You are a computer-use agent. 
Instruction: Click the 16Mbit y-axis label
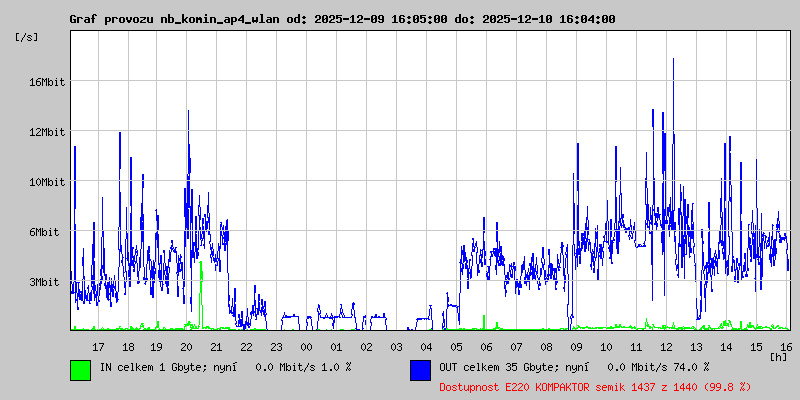(46, 82)
